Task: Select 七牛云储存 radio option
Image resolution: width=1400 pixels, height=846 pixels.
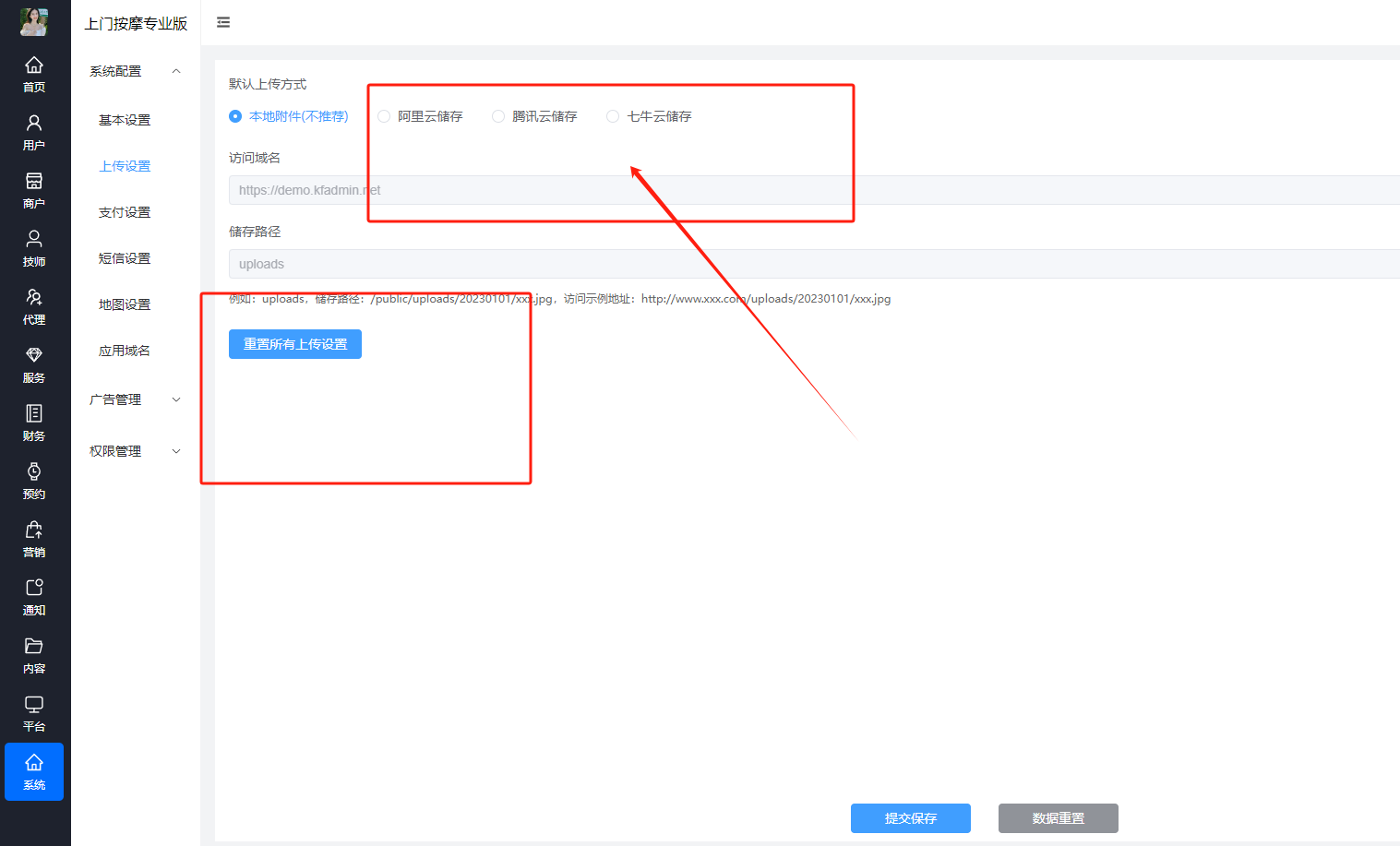Action: 649,116
